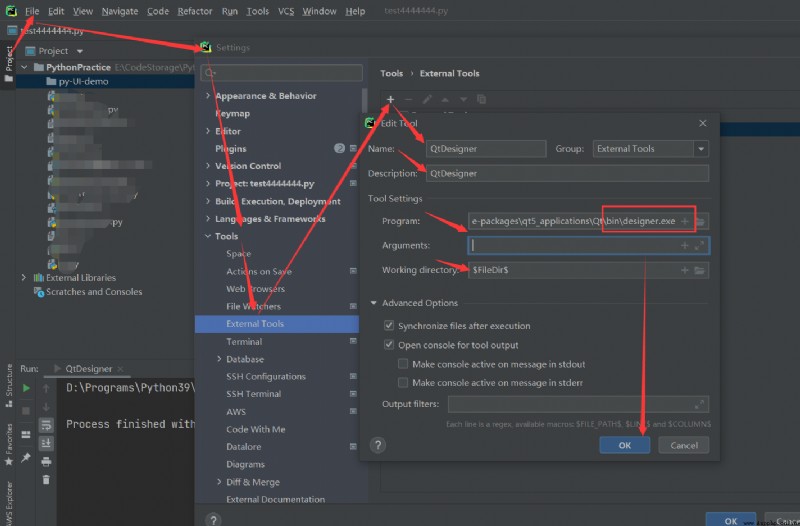The height and width of the screenshot is (526, 800).
Task: Insert macro into Arguments field
Action: 685,245
